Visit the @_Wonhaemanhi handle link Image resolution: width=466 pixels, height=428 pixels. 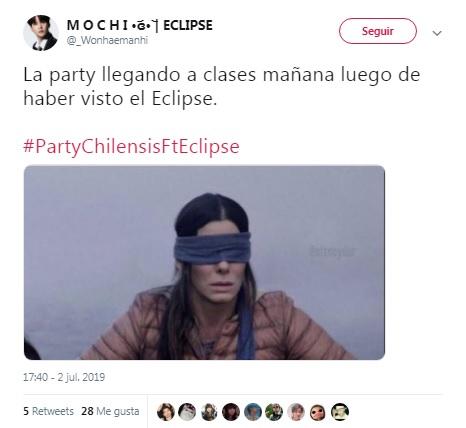(107, 40)
